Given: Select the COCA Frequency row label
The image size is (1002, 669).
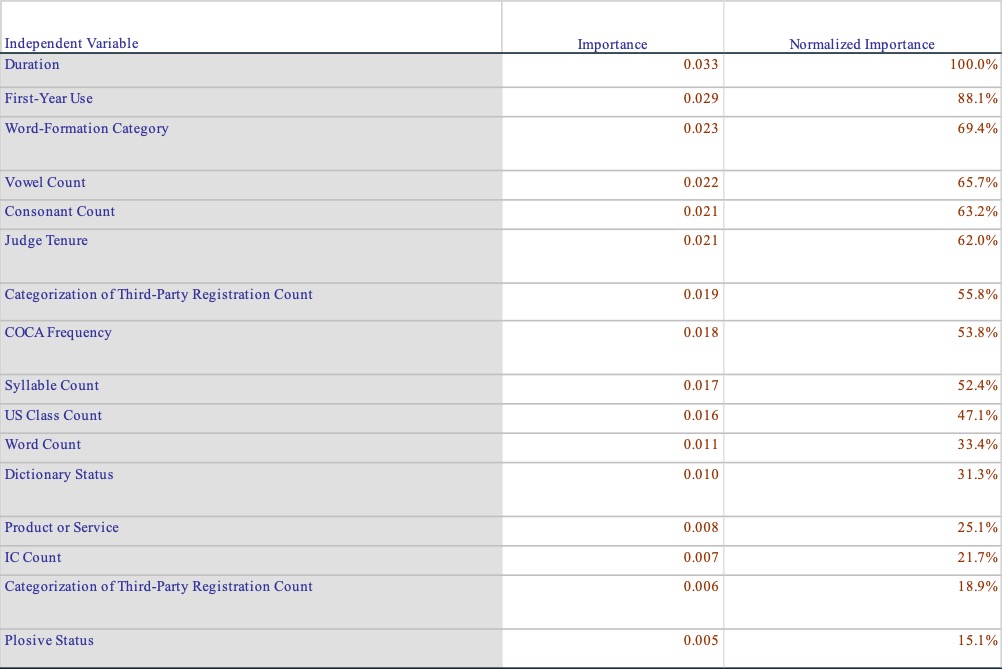Looking at the screenshot, I should [x=58, y=333].
